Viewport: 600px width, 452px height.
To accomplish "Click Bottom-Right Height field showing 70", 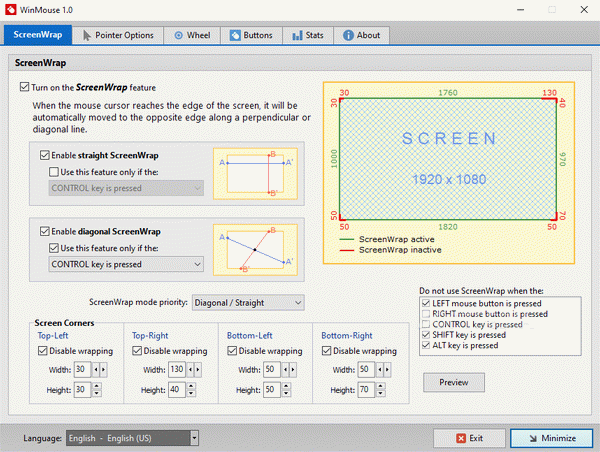I will [366, 390].
